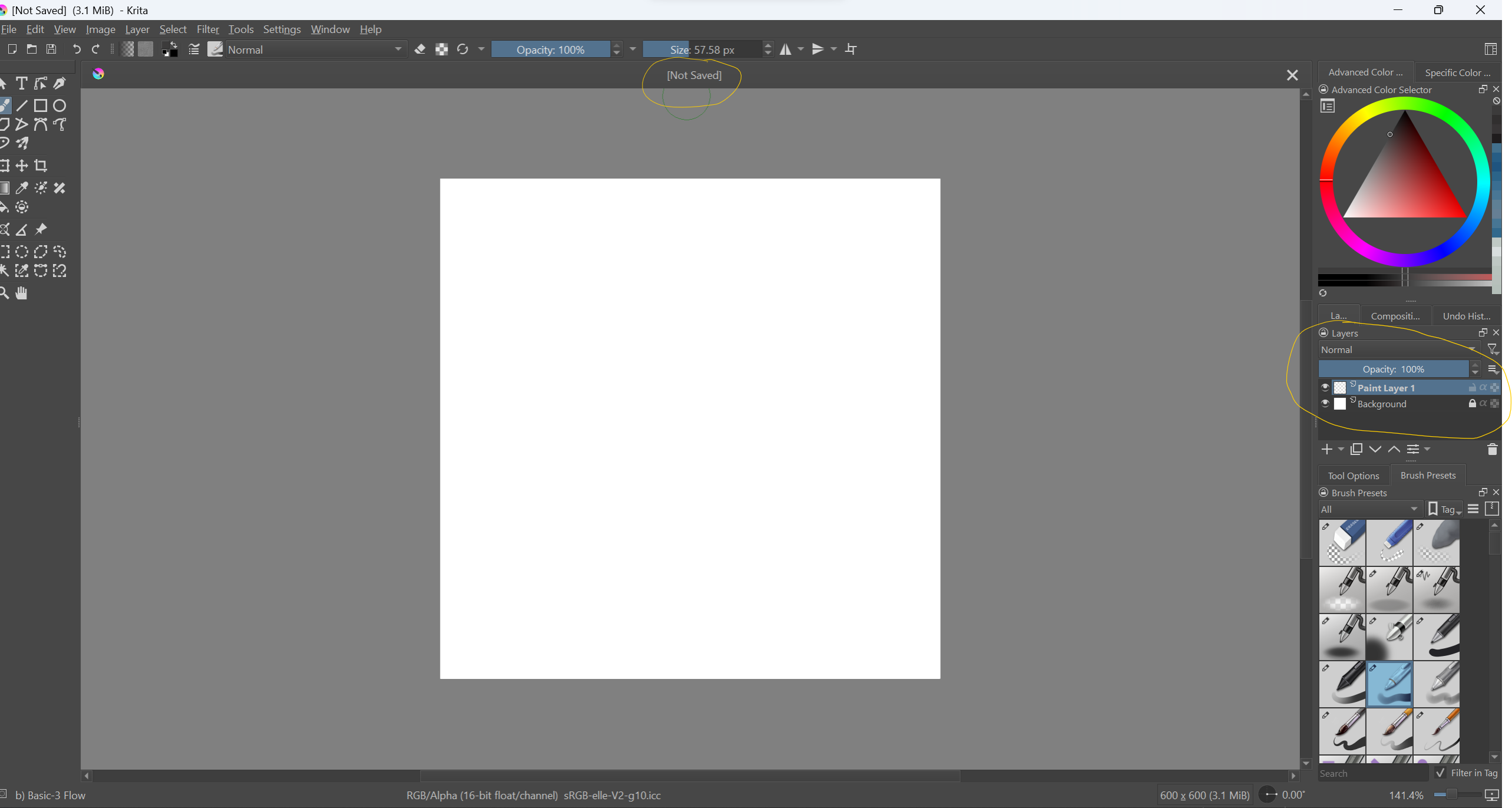The image size is (1512, 808).
Task: Click horizontal mirror tool icon
Action: tap(786, 50)
